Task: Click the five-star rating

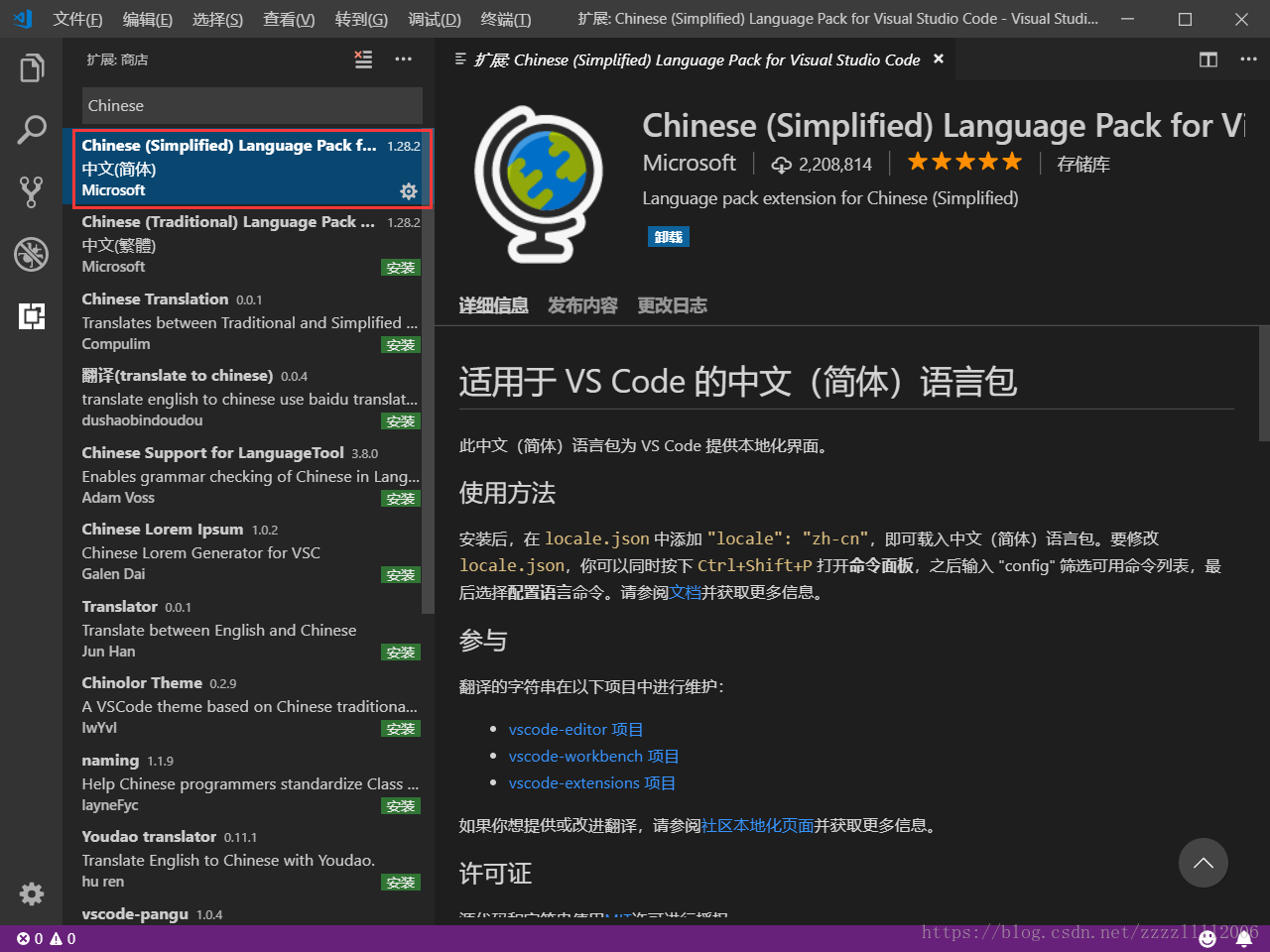Action: point(963,162)
